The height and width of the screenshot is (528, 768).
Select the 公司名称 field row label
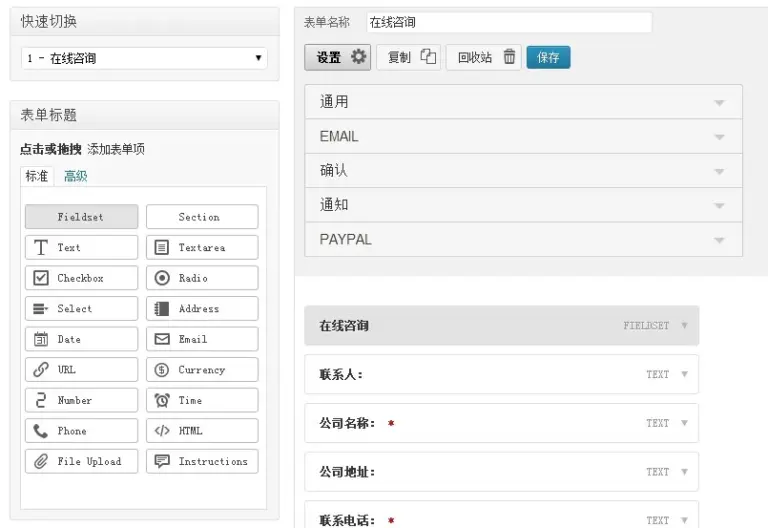[x=347, y=423]
